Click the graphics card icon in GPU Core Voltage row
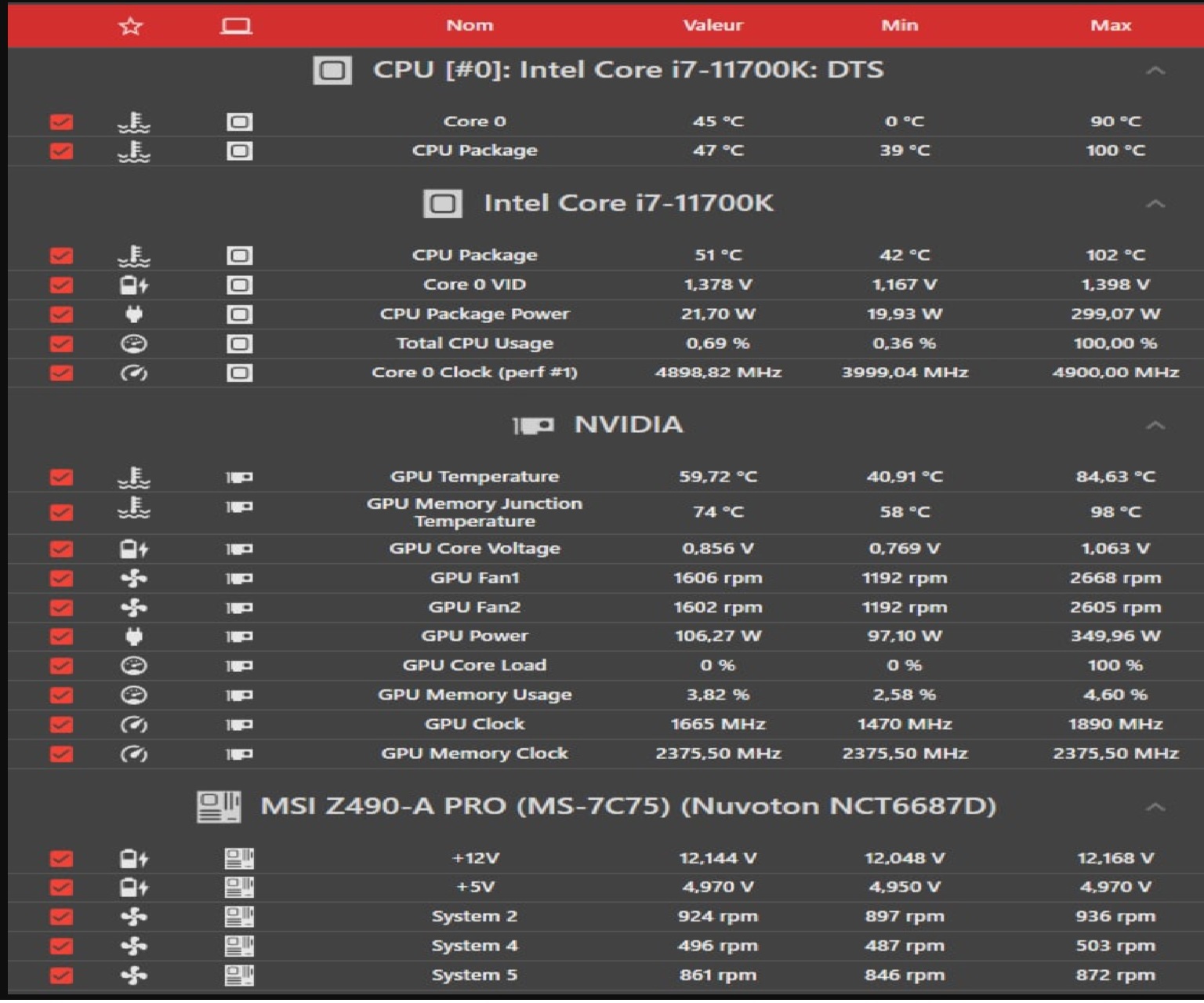Screen dimensions: 1204x1003 click(x=239, y=549)
